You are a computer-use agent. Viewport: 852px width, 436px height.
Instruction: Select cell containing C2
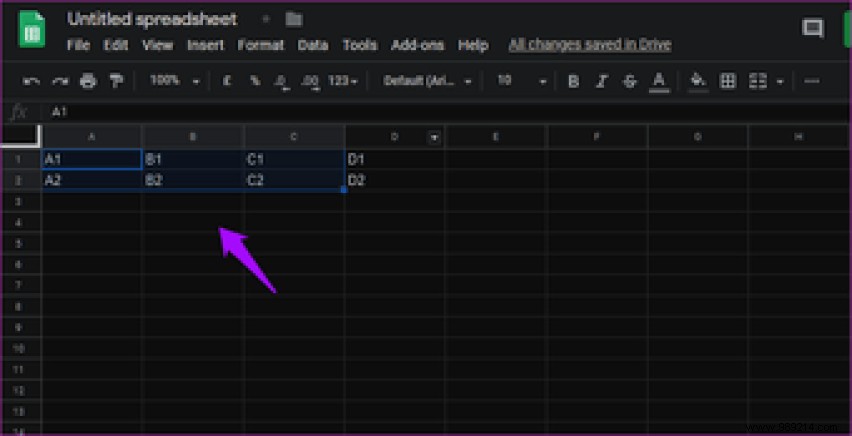294,180
